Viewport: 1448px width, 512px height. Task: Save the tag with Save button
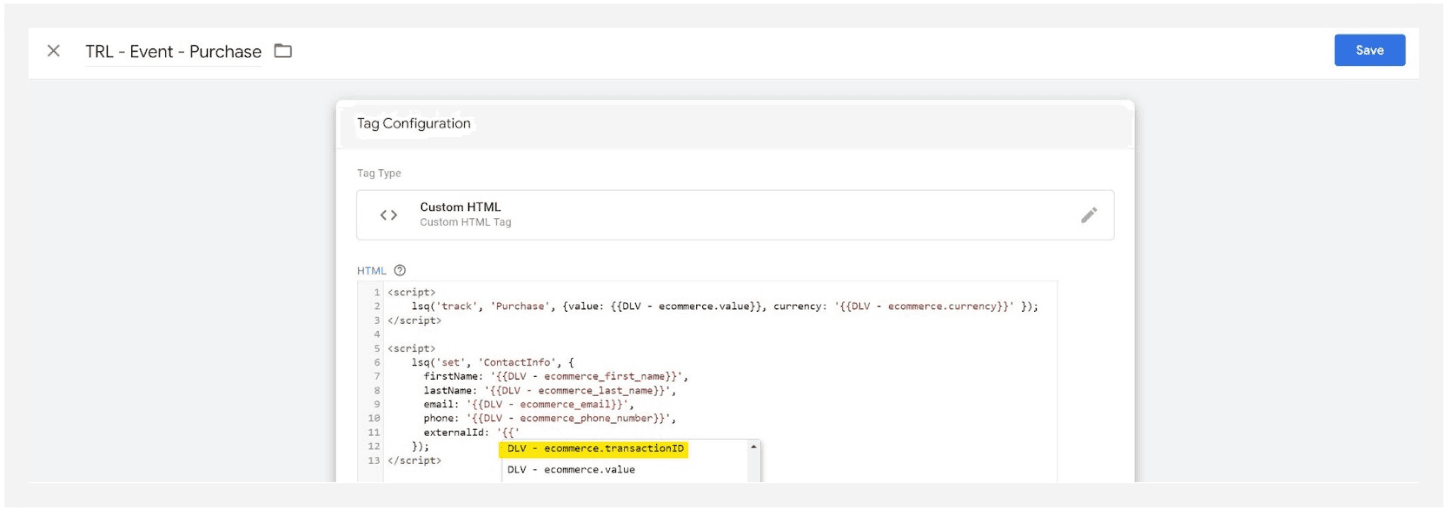[x=1369, y=50]
